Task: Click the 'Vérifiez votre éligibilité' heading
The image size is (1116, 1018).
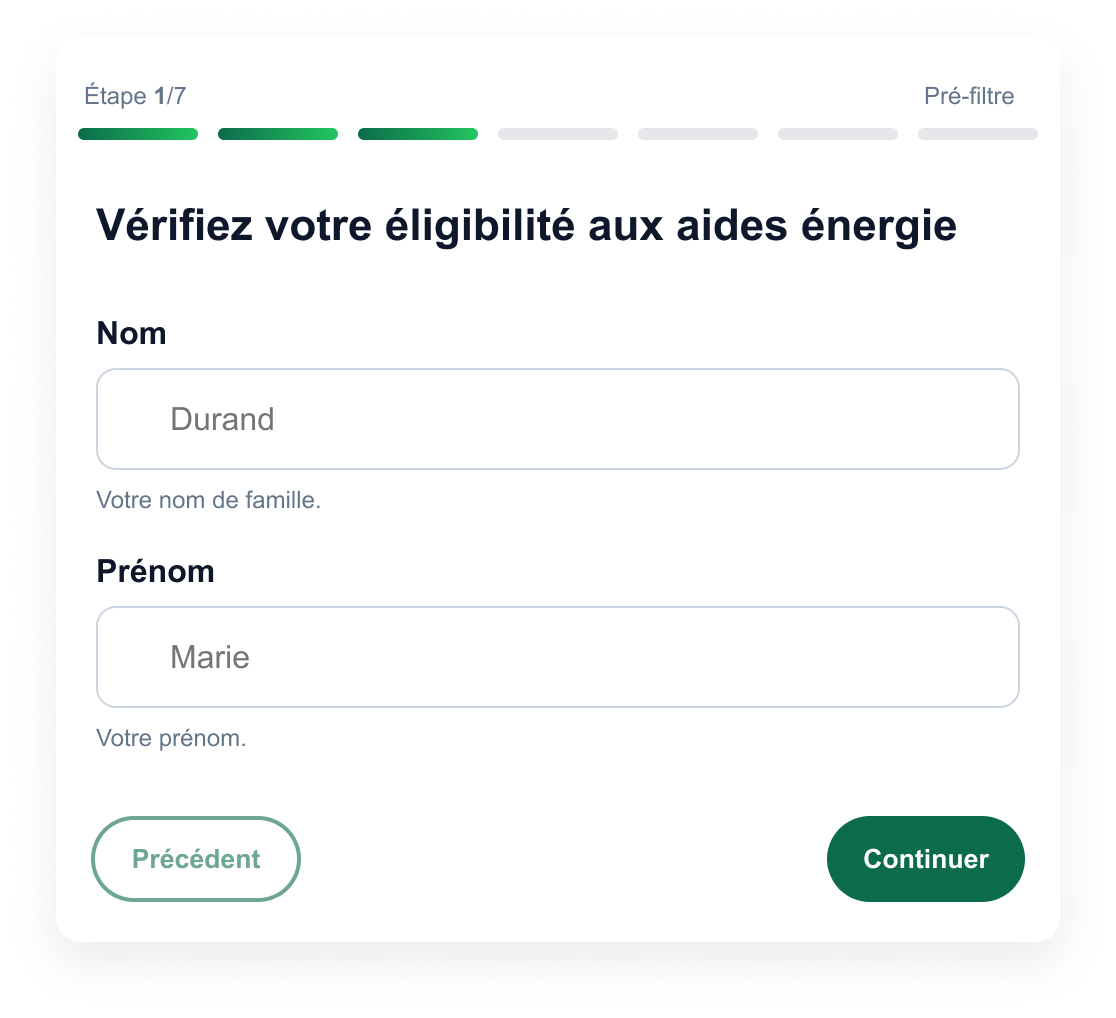Action: coord(526,226)
